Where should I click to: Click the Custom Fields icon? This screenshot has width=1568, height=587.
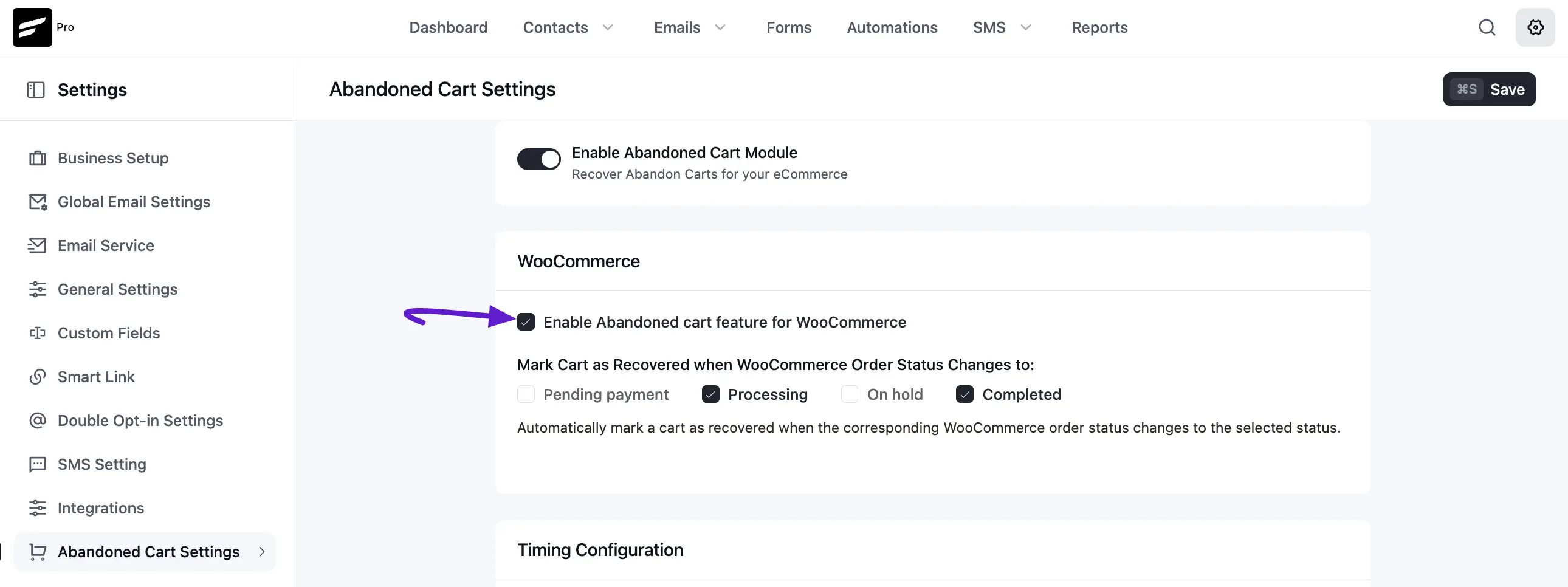point(38,334)
